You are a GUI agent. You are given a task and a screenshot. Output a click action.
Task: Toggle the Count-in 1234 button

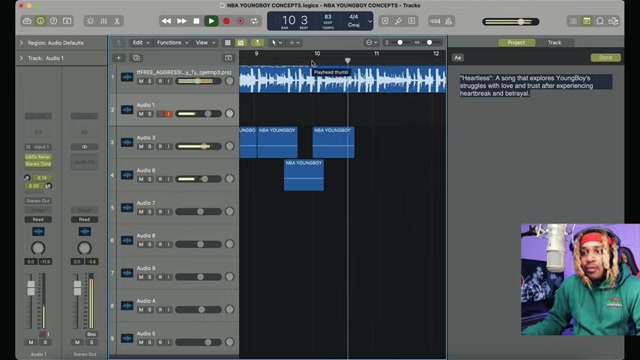pyautogui.click(x=435, y=21)
